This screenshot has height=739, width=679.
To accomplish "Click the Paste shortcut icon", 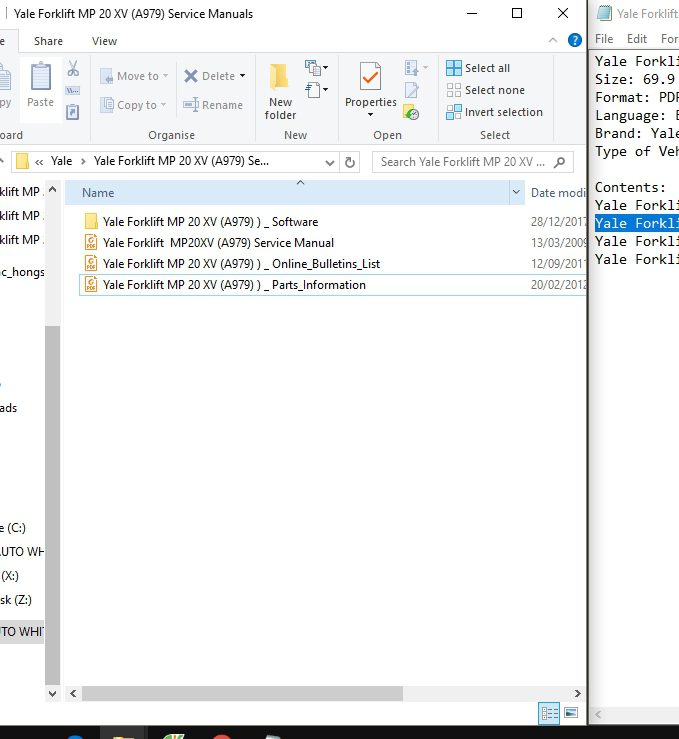I will [x=73, y=112].
